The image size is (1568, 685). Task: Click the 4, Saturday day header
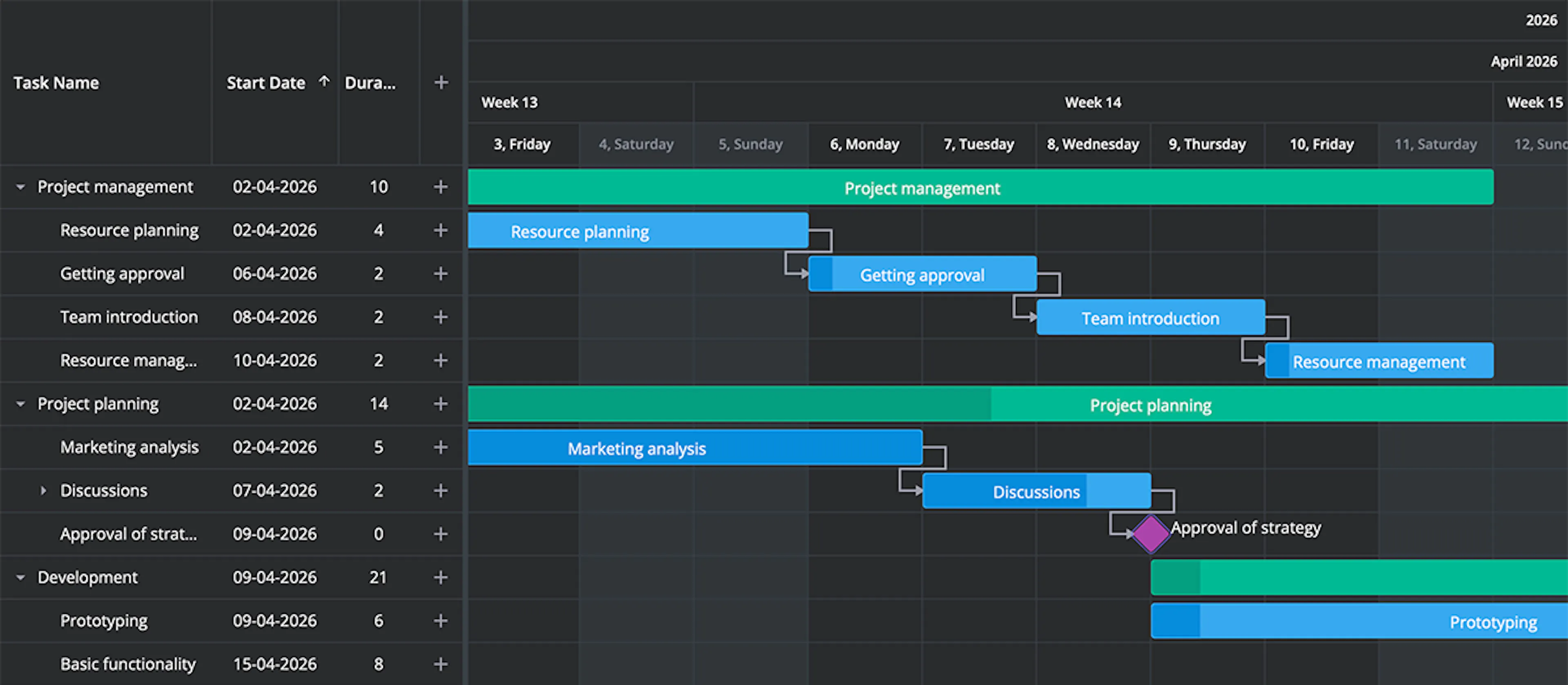636,144
